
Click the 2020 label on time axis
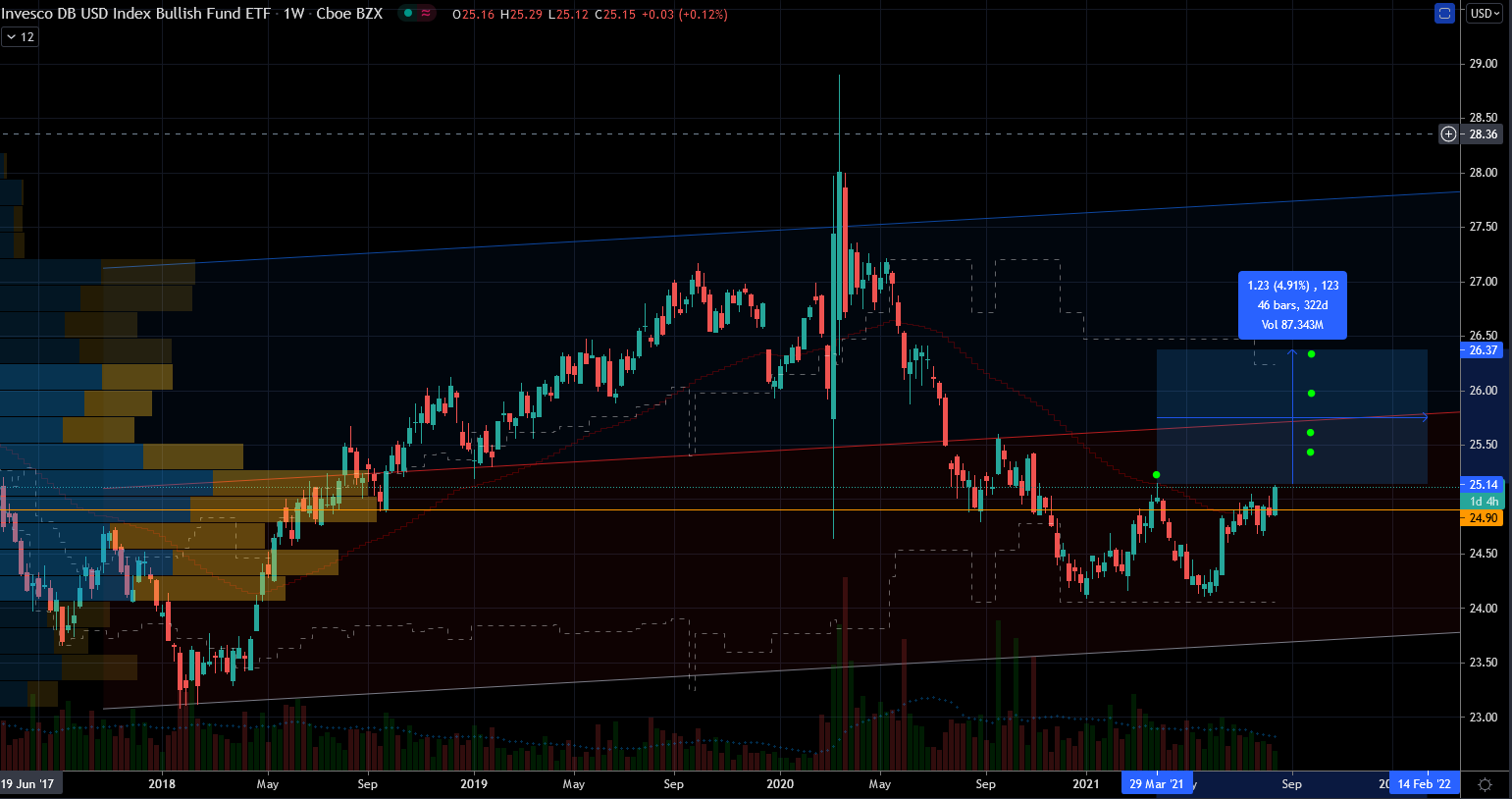click(780, 784)
